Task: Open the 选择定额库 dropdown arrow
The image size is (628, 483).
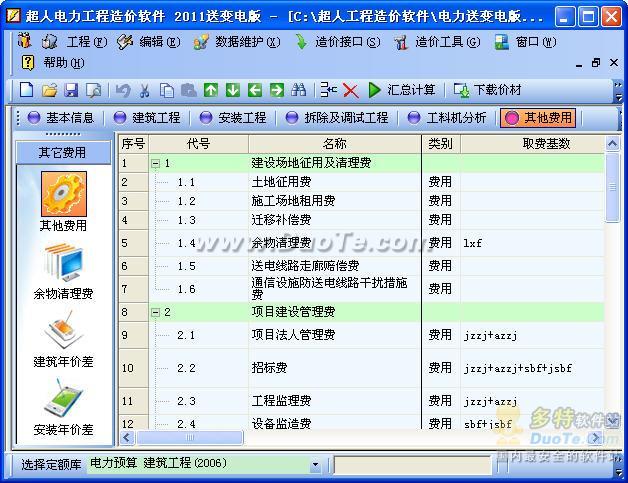Action: [x=316, y=465]
